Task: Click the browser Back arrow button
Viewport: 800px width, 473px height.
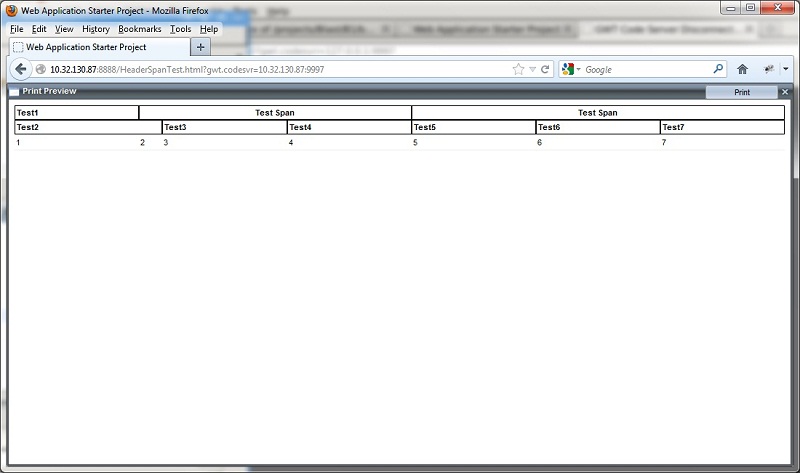Action: [x=20, y=69]
